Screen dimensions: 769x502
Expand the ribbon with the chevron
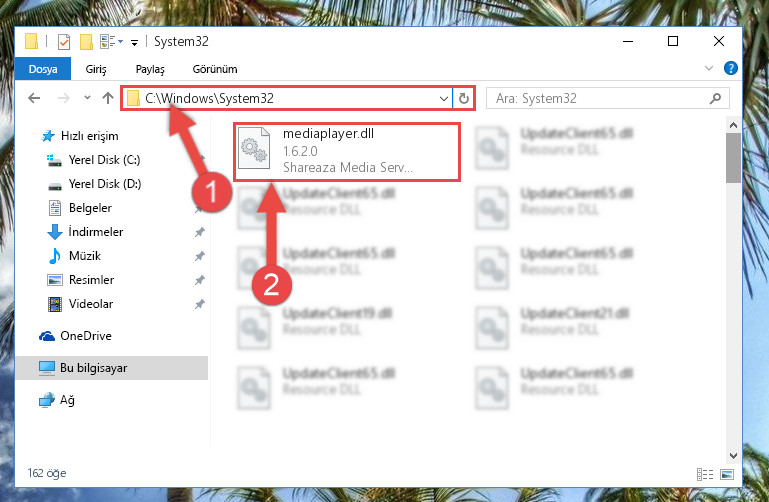[x=709, y=68]
